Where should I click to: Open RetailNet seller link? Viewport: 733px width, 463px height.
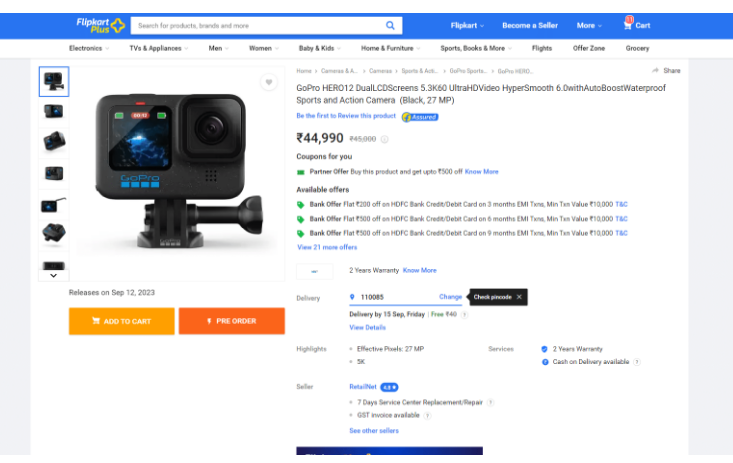click(363, 387)
